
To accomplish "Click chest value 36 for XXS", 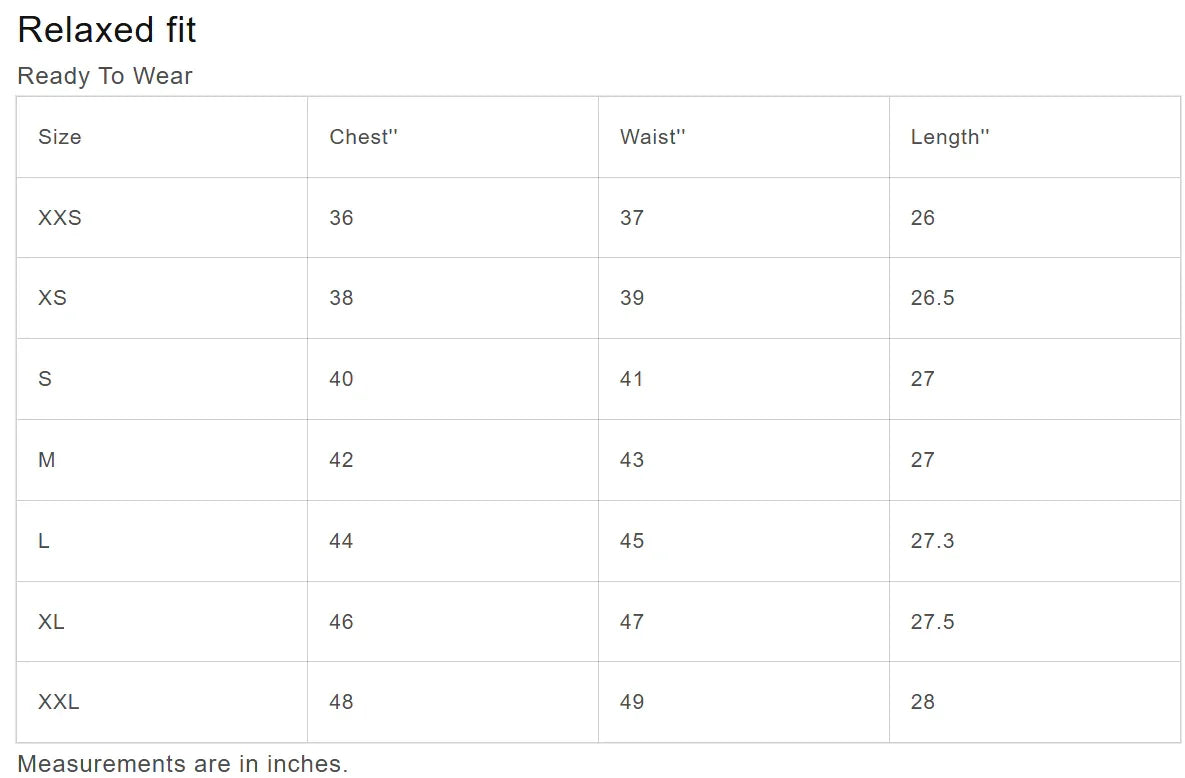I will pos(341,218).
